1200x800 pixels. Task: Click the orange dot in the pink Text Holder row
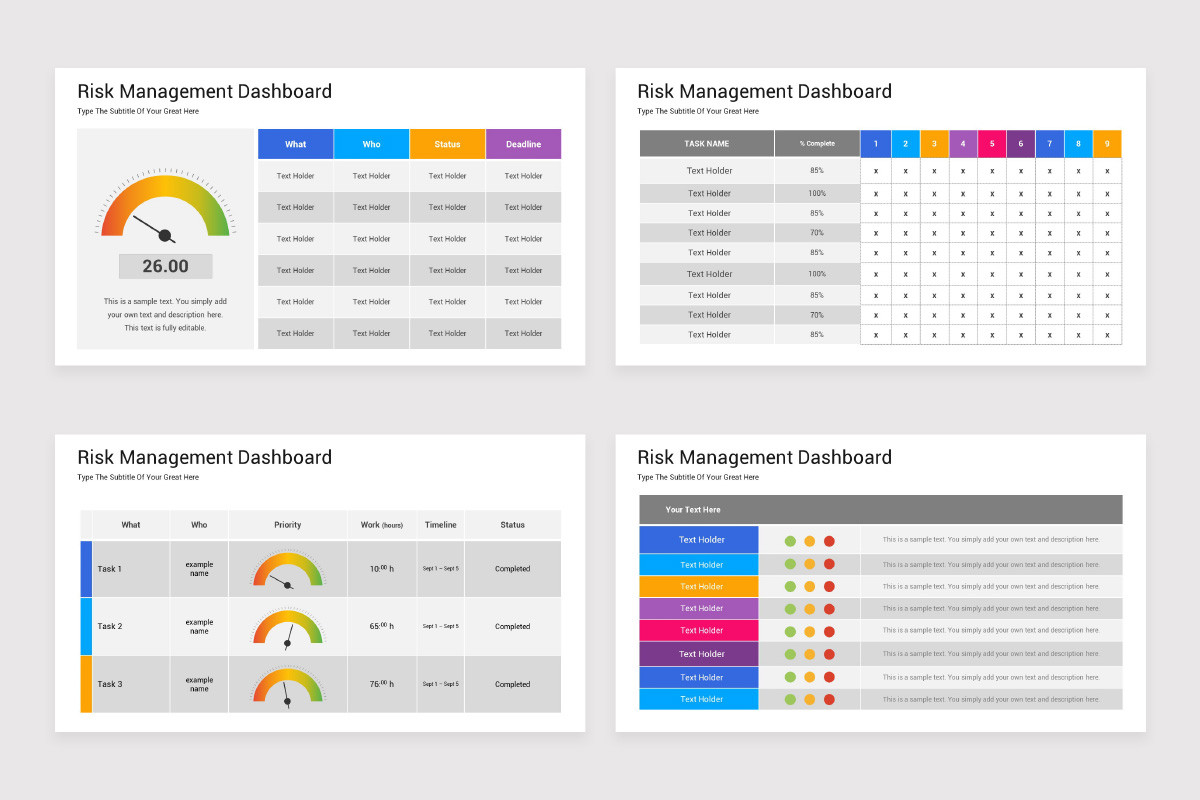coord(810,631)
